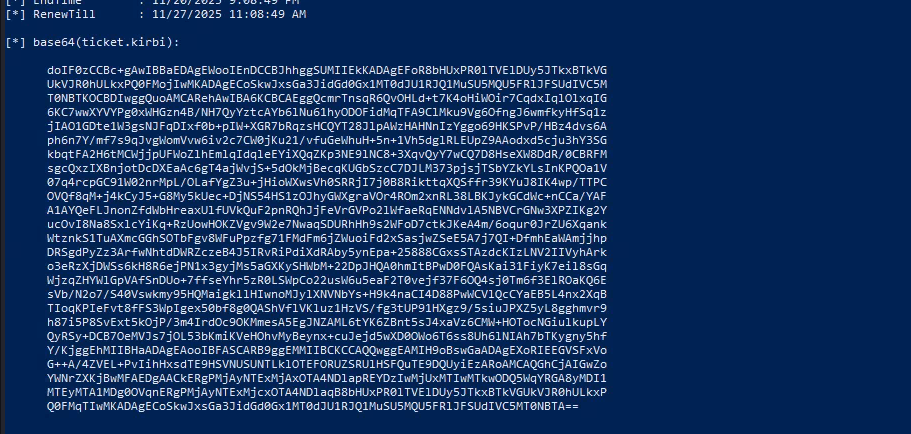The image size is (911, 434).
Task: Click the base64 line starting A1AYQeFLJnonZfdWb
Action: [x=327, y=210]
